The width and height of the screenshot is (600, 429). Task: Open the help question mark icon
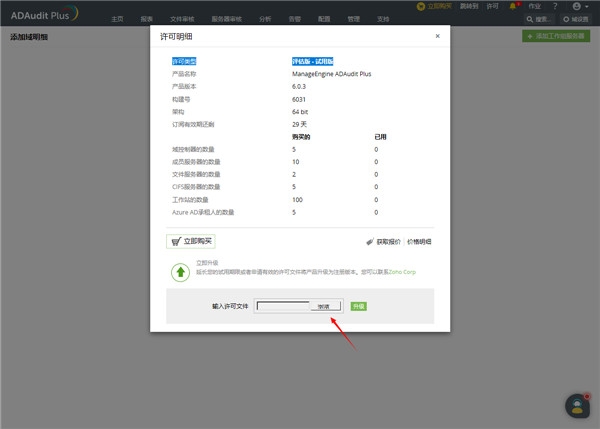coord(555,6)
